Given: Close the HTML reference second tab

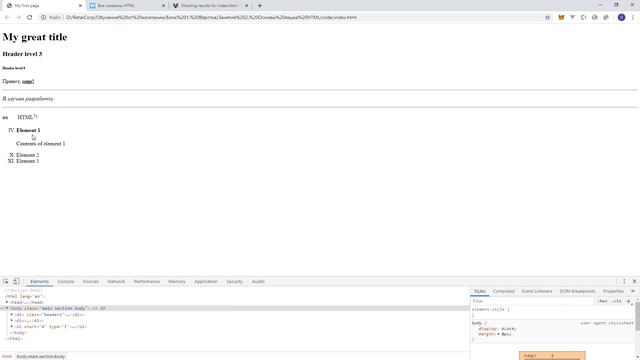Looking at the screenshot, I should click(x=163, y=6).
